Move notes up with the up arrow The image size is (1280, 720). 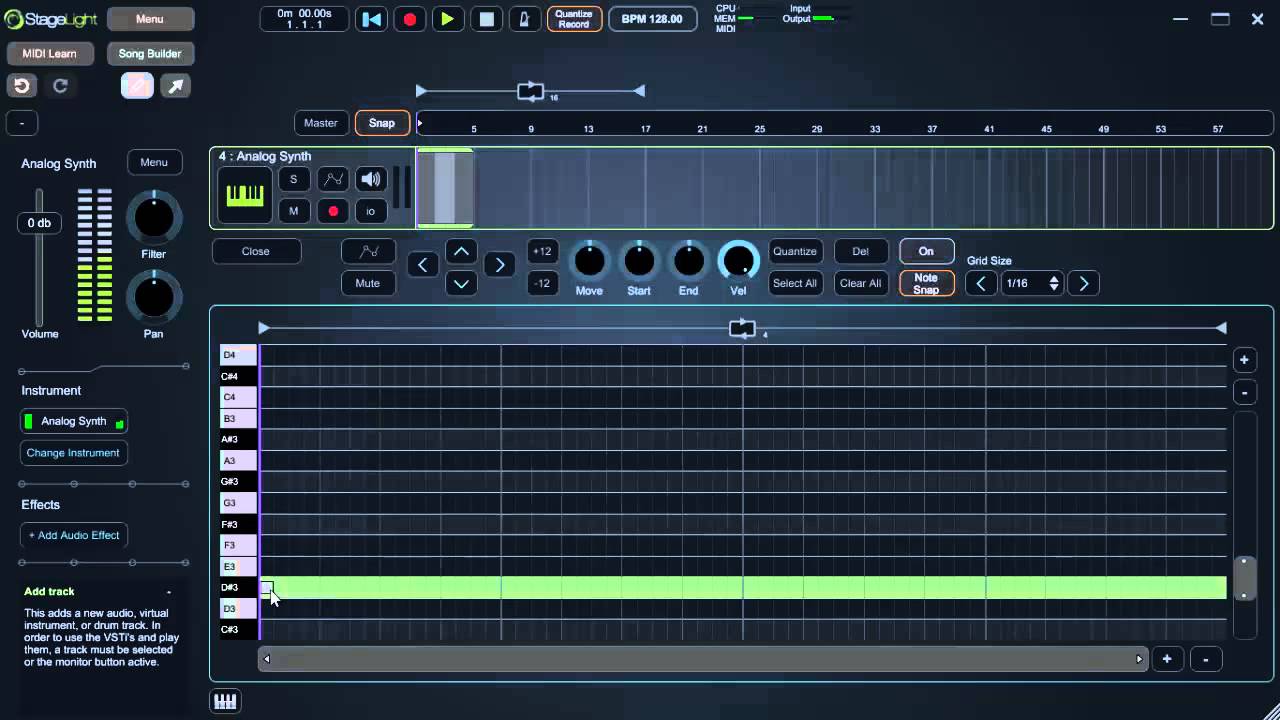click(461, 251)
